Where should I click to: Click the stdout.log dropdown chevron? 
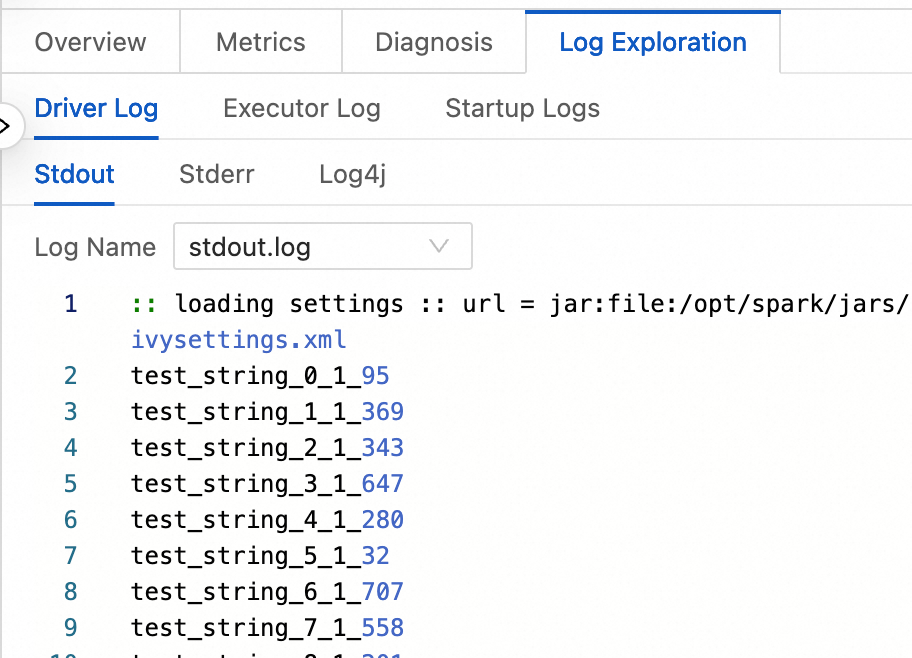click(438, 247)
